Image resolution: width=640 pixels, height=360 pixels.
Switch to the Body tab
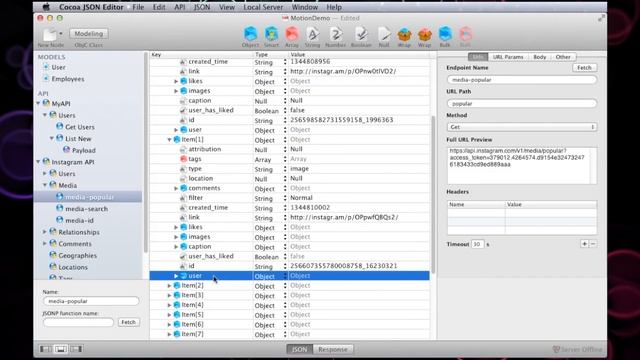pyautogui.click(x=540, y=57)
